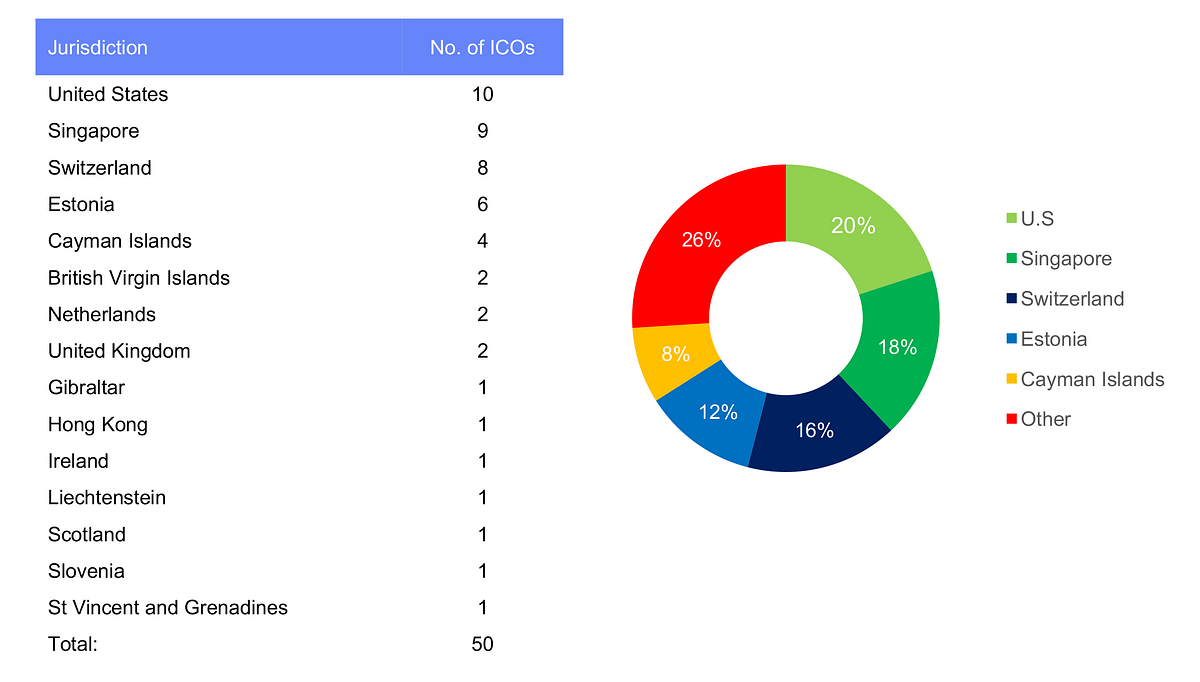This screenshot has height=682, width=1200.
Task: Click the Other legend color swatch
Action: point(1012,419)
